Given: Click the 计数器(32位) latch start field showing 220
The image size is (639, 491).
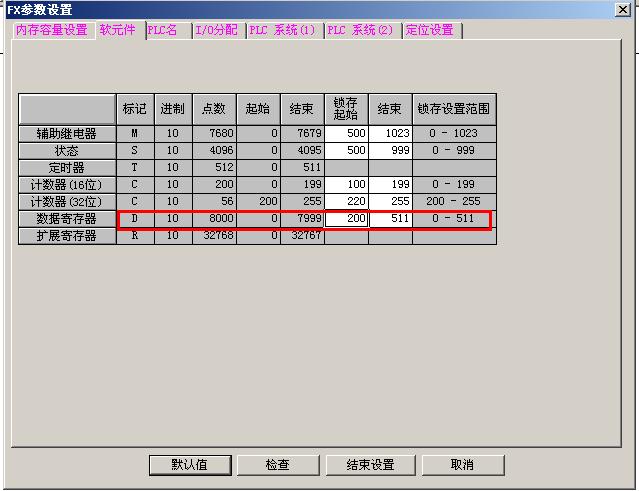Looking at the screenshot, I should [346, 202].
